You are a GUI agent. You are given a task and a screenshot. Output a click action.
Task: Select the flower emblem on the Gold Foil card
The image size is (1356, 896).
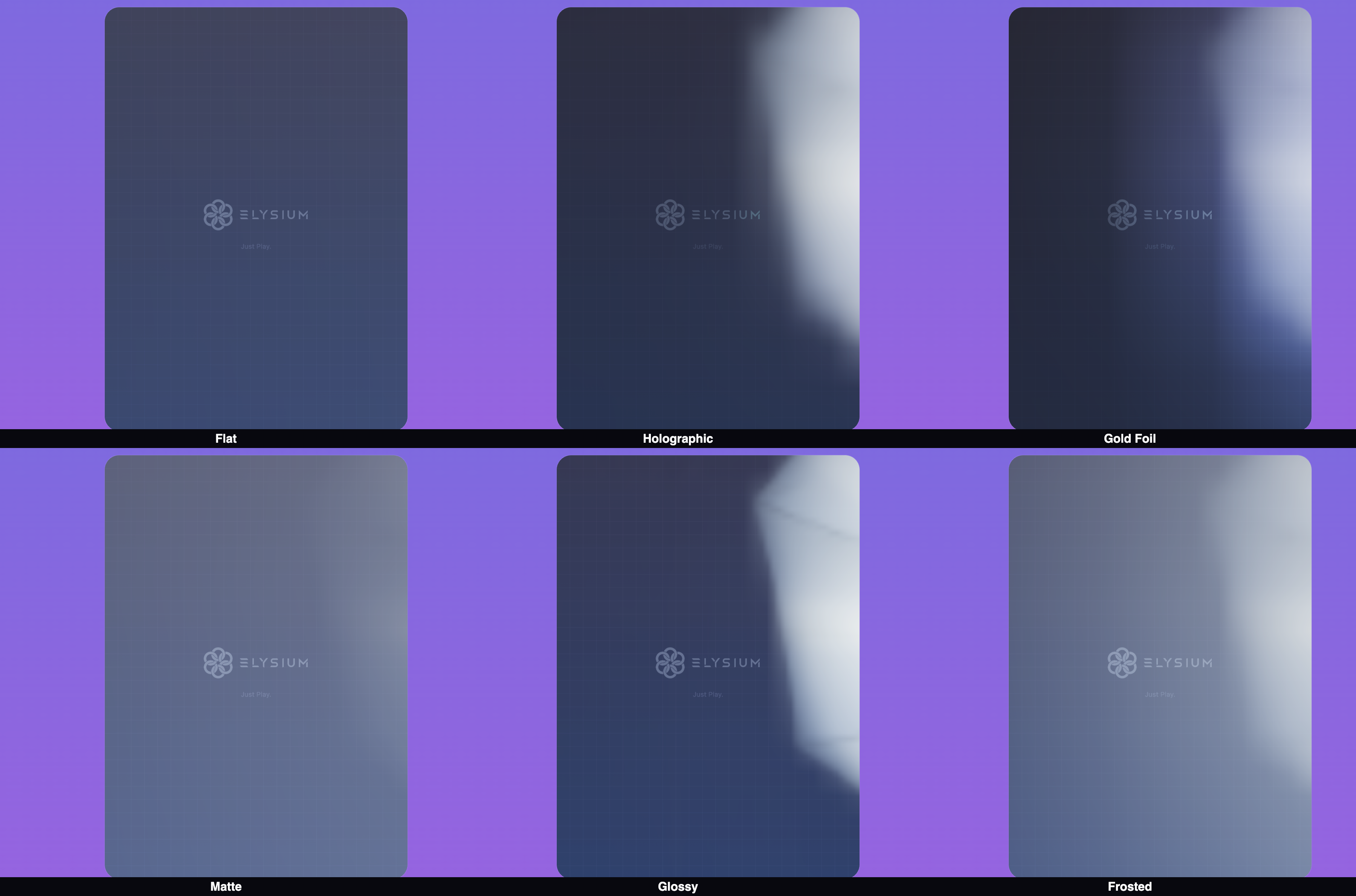coord(1123,214)
